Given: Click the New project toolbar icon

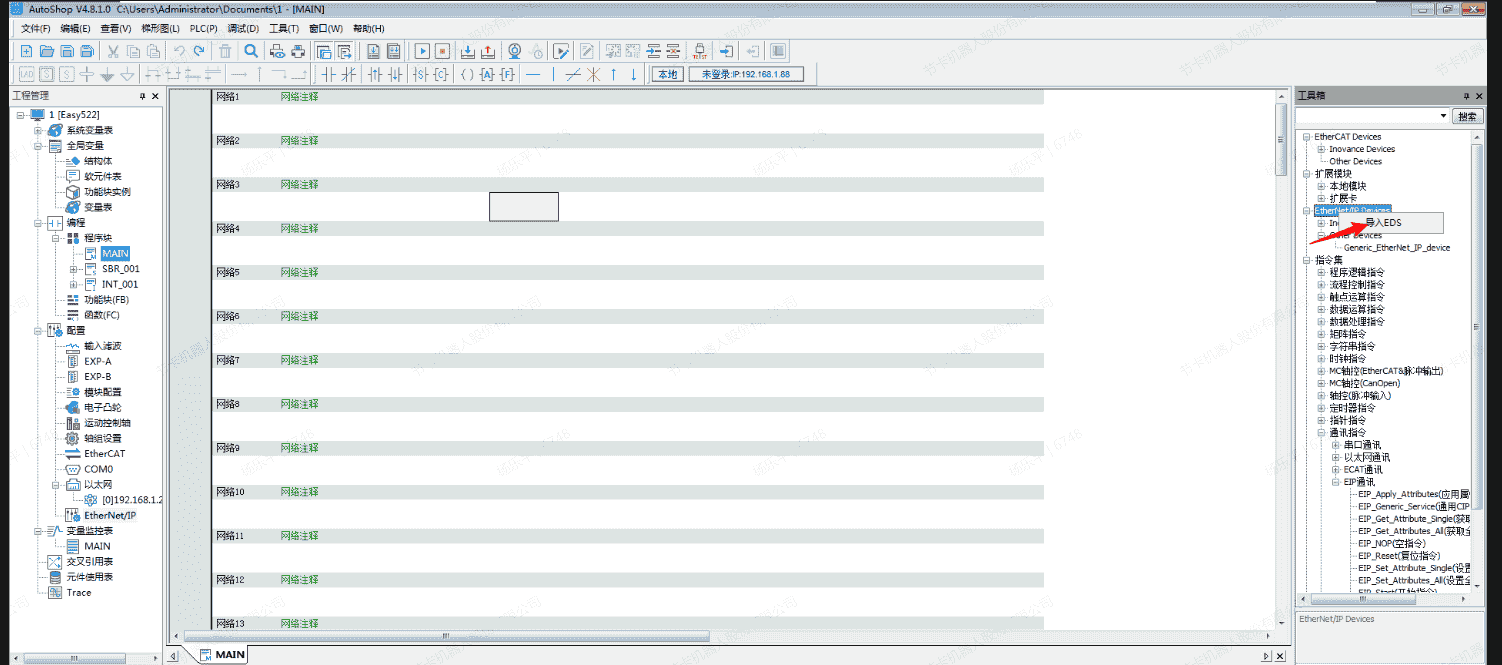Looking at the screenshot, I should pos(26,51).
